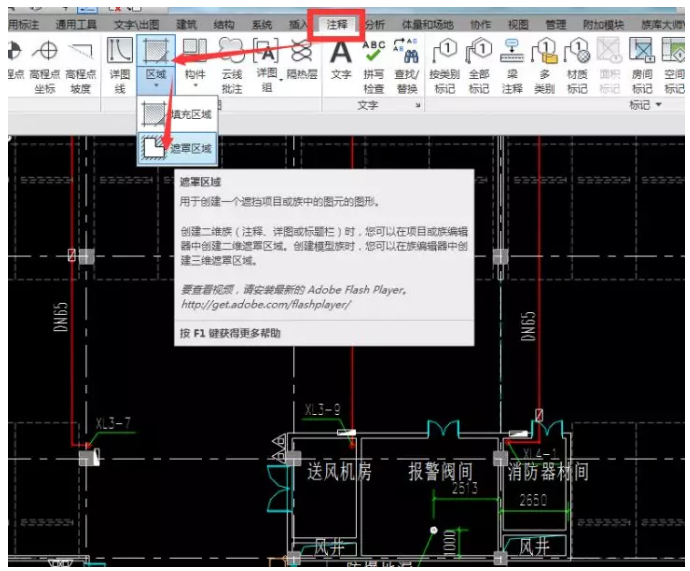Viewport: 690px width, 571px height.
Task: Select the XL3-7 pipe label
Action: 113,423
